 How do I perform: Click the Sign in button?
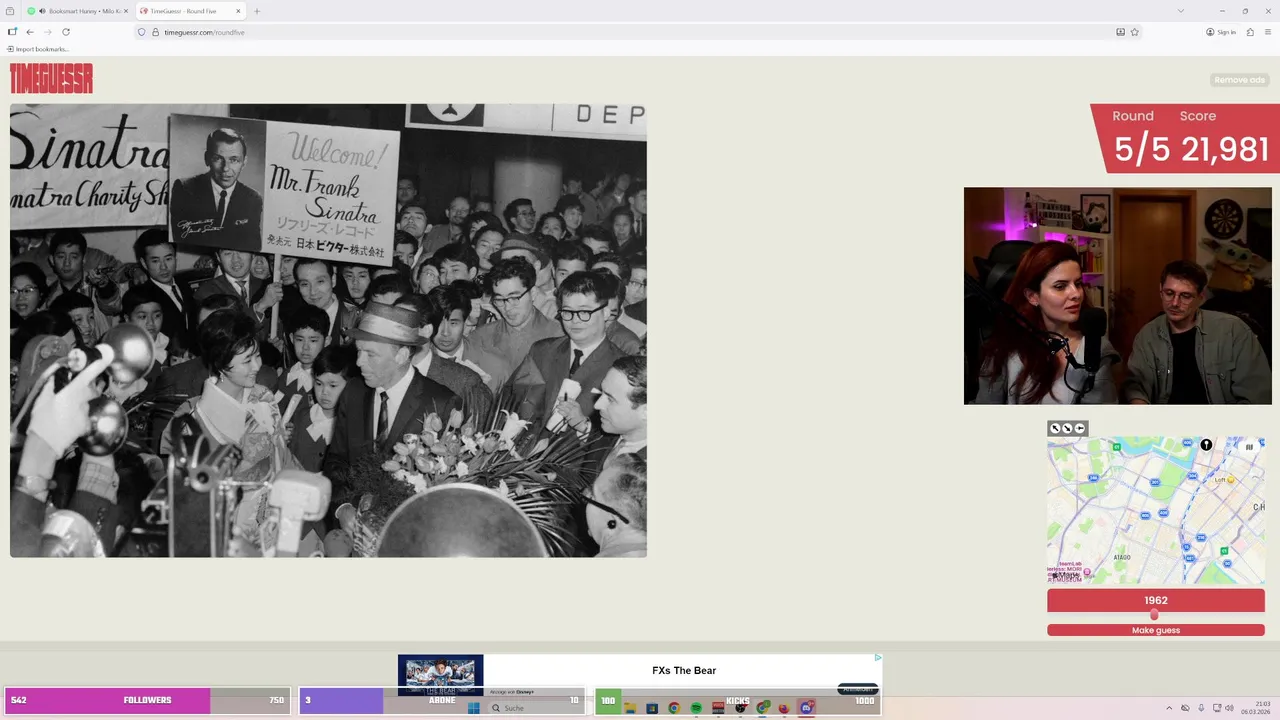[1221, 32]
